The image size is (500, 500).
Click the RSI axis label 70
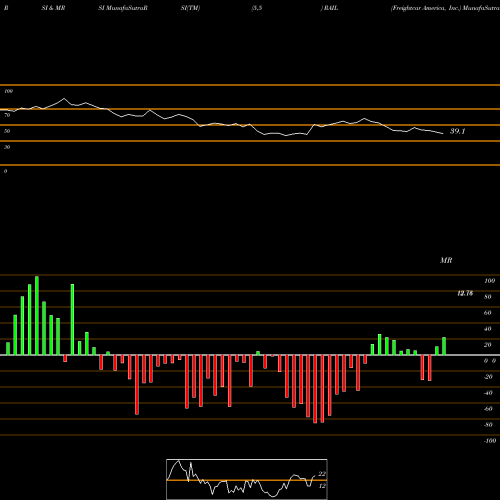tap(7, 115)
